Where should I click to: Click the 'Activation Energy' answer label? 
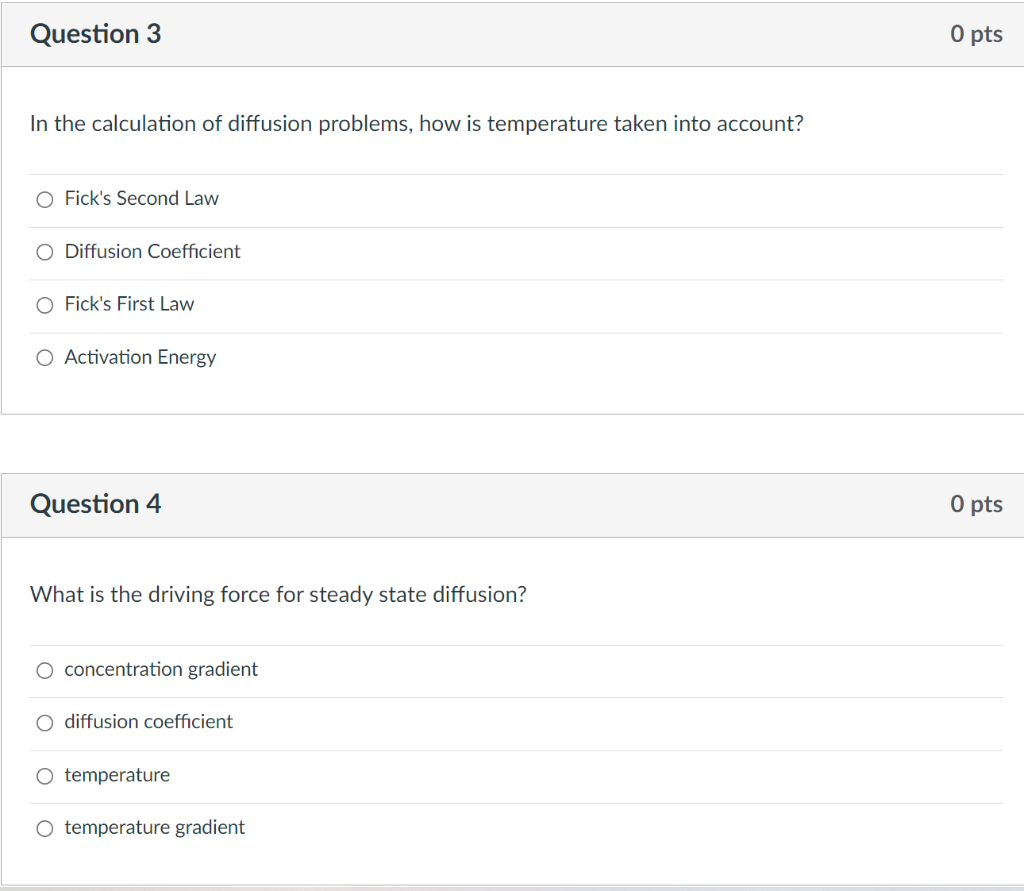pyautogui.click(x=140, y=357)
